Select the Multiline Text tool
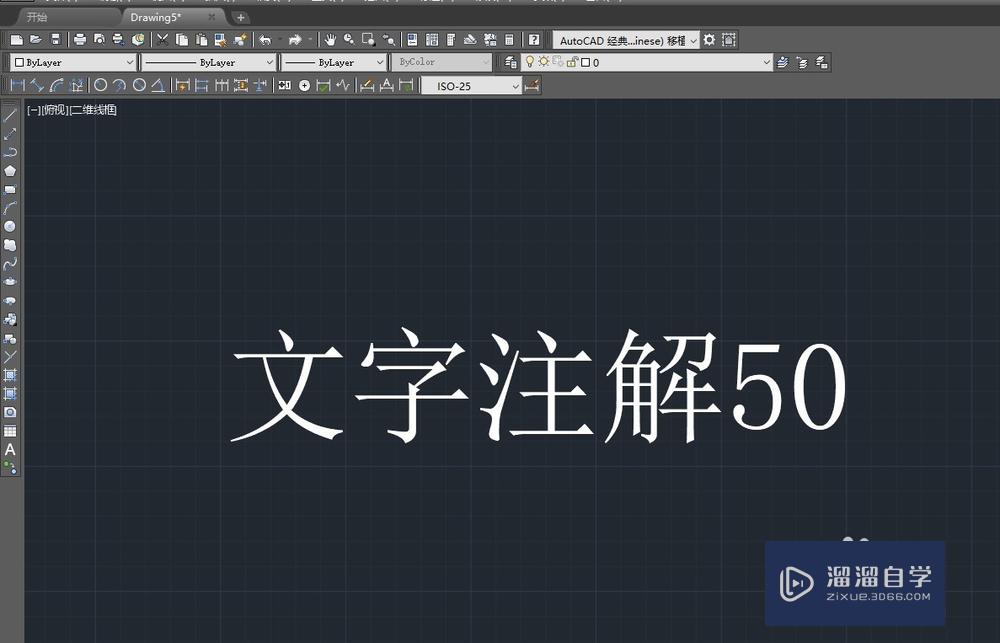Screen dimensions: 1000x643 tap(10, 450)
